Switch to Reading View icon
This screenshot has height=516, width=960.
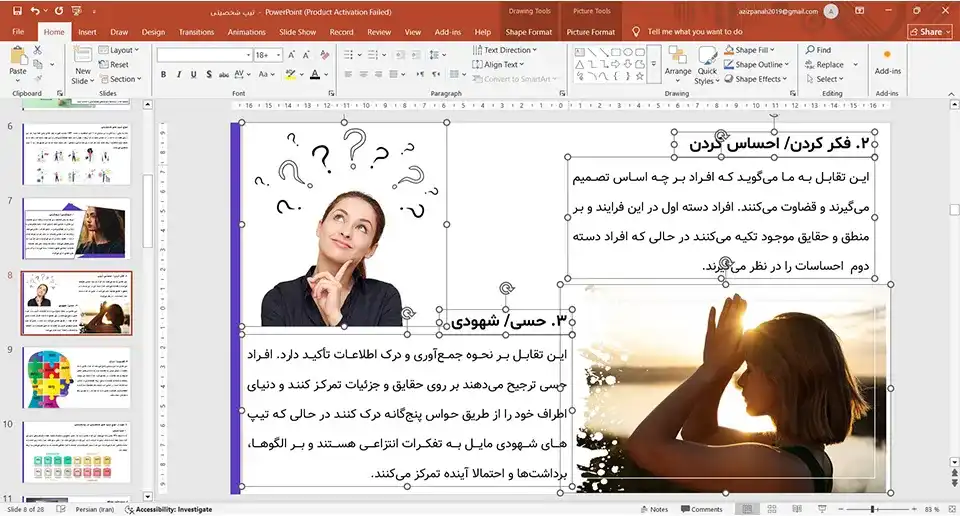click(797, 509)
